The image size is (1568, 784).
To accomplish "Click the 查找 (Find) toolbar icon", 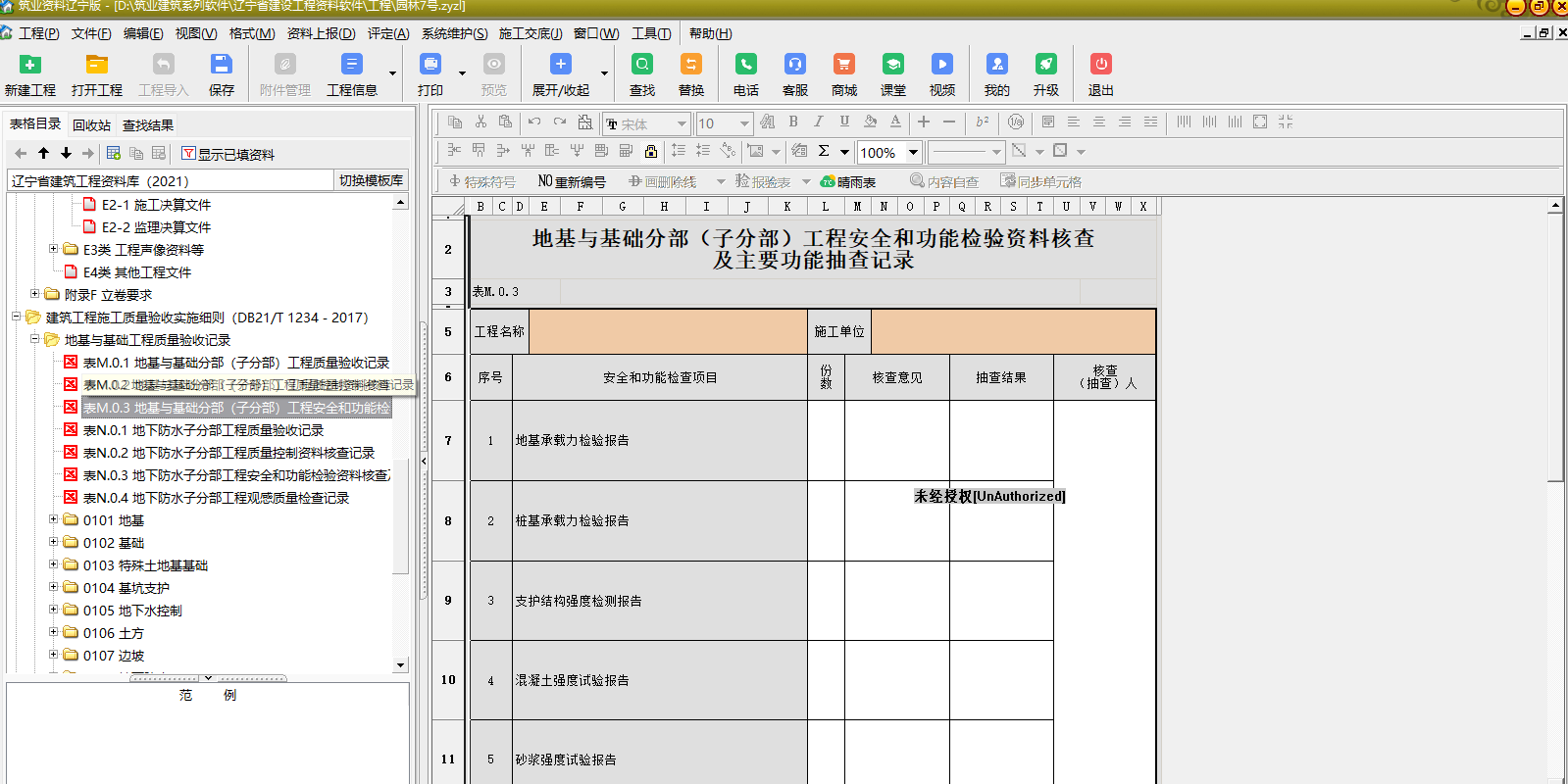I will [x=642, y=74].
